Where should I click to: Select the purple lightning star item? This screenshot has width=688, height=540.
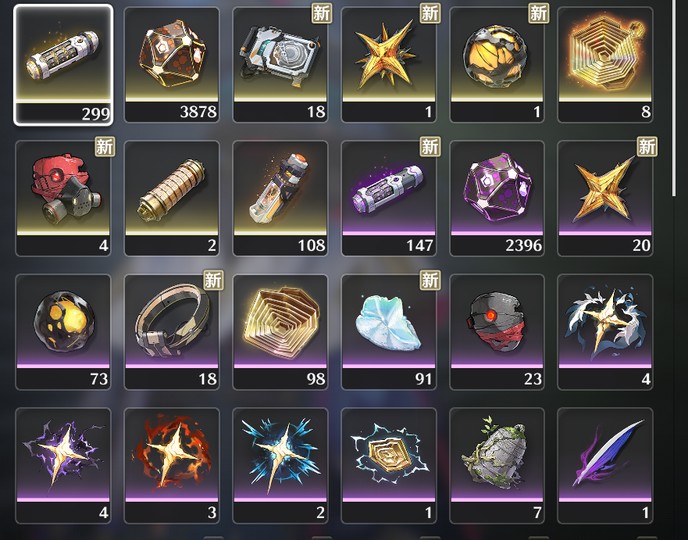coord(63,466)
